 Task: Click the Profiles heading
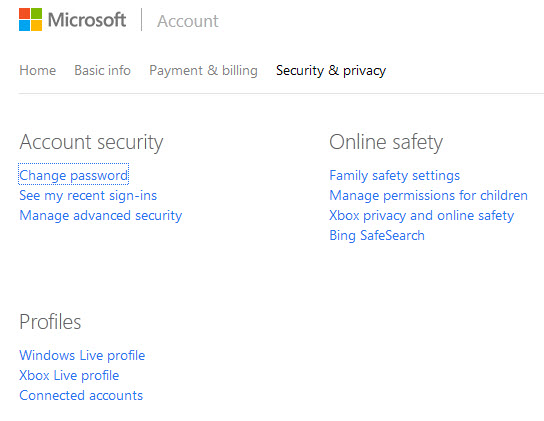point(50,322)
